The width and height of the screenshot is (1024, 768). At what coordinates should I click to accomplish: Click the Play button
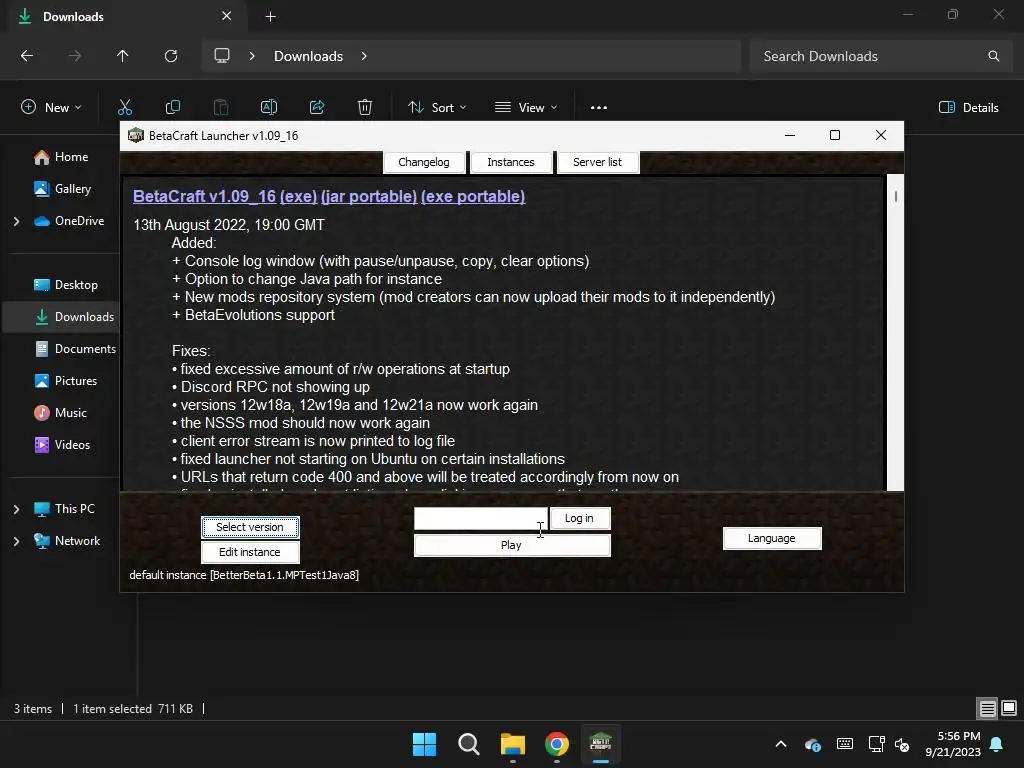click(512, 545)
